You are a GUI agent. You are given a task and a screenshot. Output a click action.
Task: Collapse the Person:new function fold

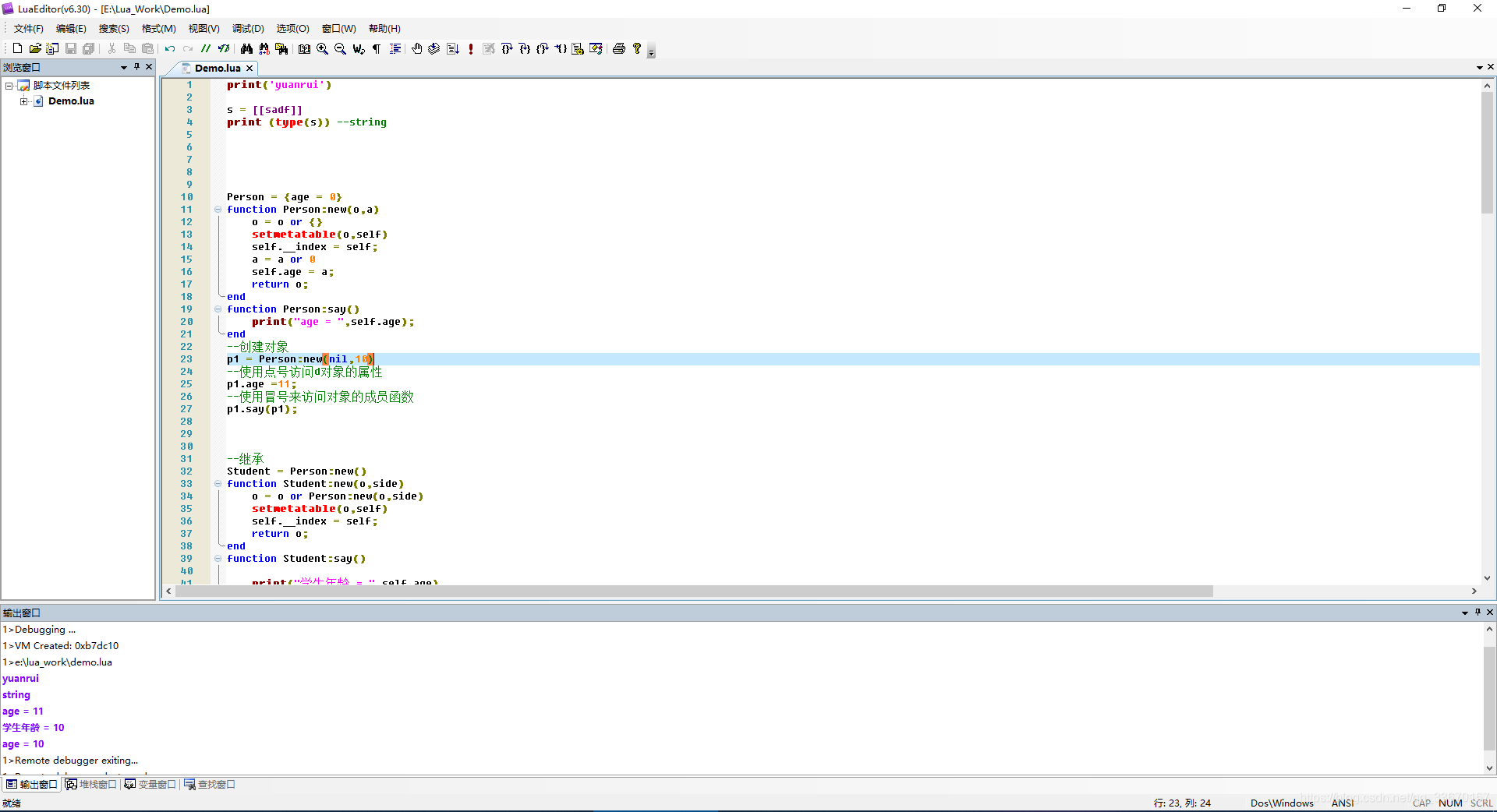tap(218, 210)
